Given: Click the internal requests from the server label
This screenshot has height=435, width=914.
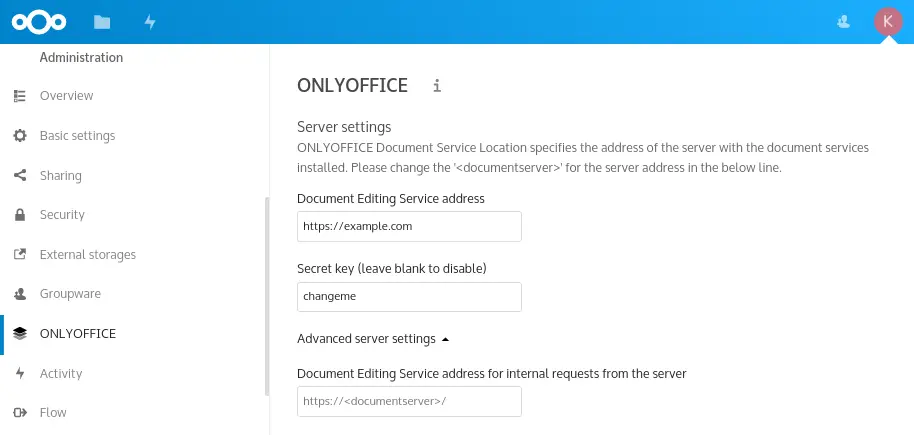Looking at the screenshot, I should (491, 374).
